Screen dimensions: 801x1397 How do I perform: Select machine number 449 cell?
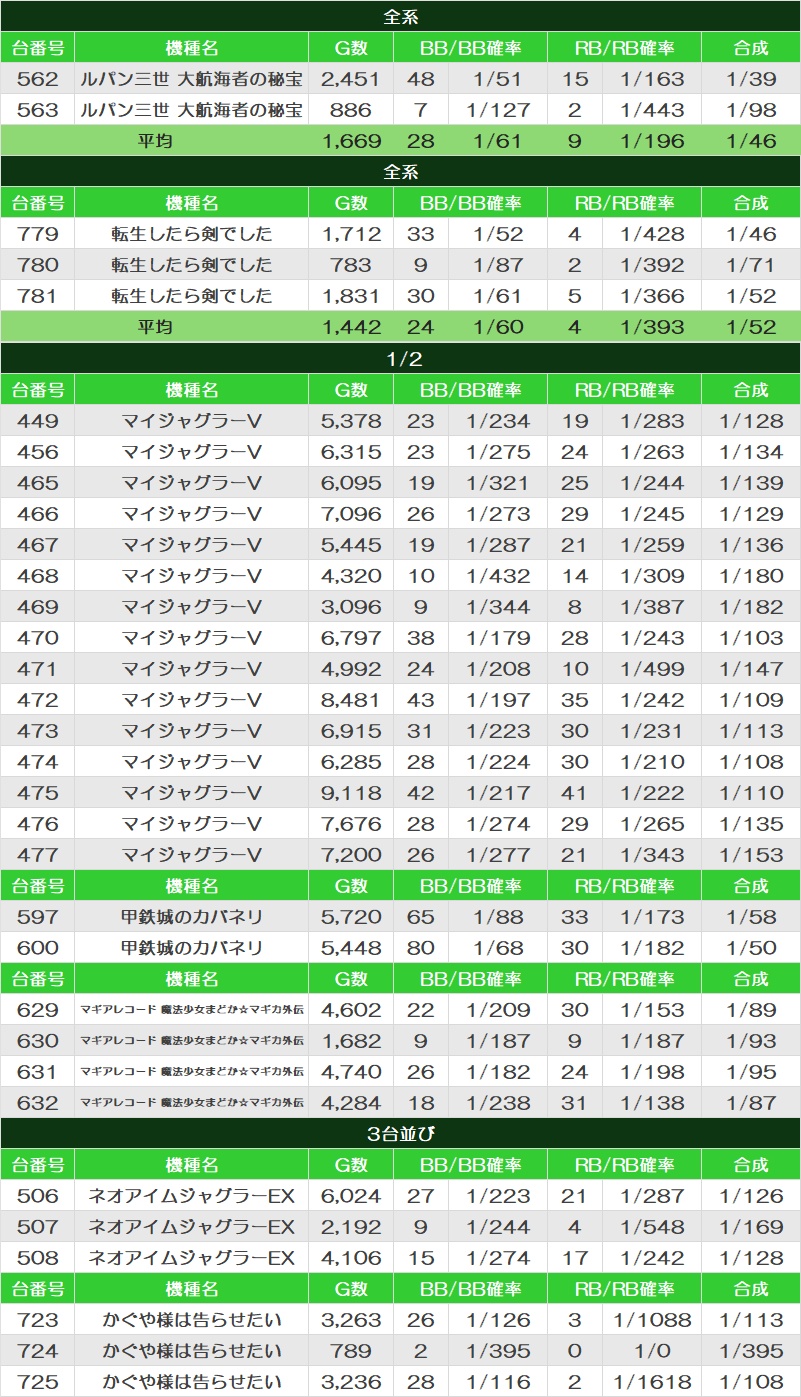pos(37,421)
